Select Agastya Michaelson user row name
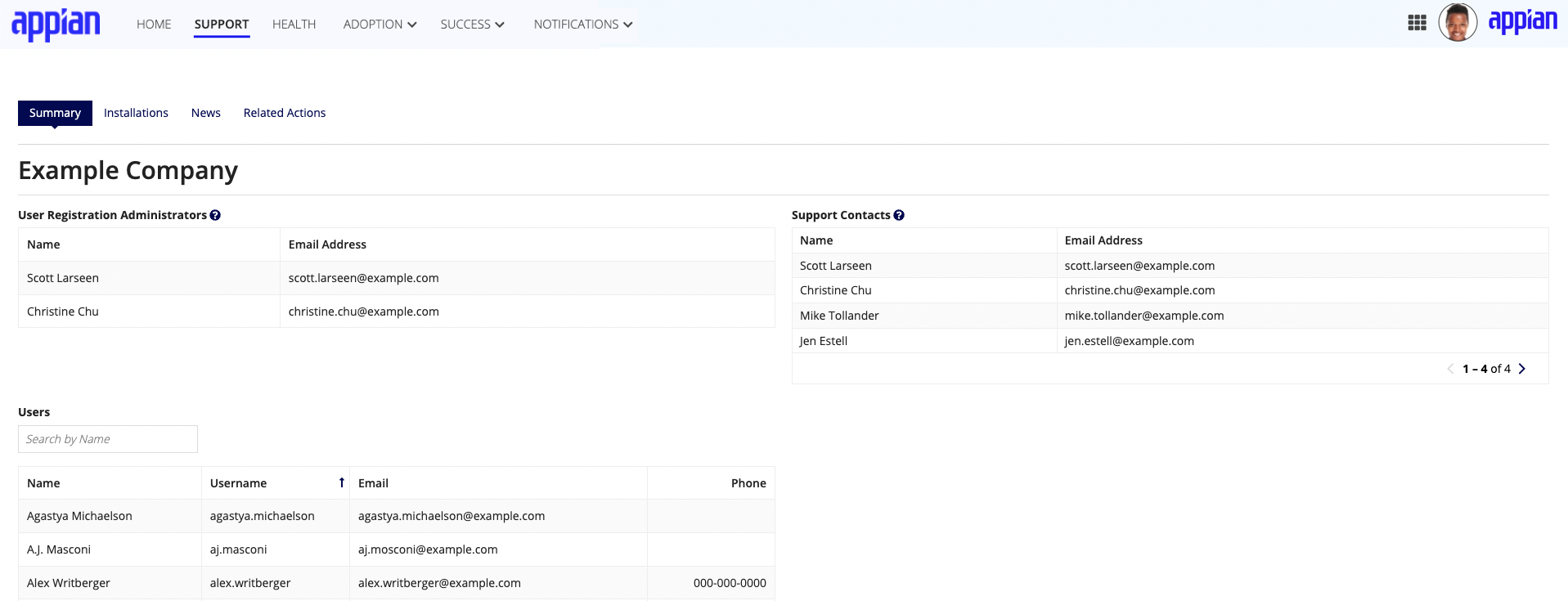Screen dimensions: 1568x601 pos(79,516)
